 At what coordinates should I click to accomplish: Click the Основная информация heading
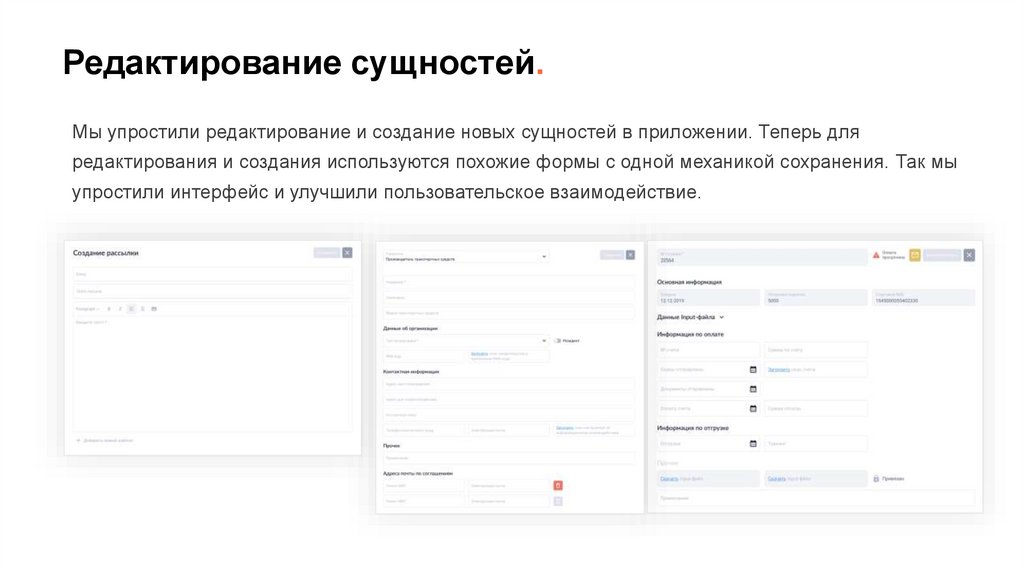point(689,282)
